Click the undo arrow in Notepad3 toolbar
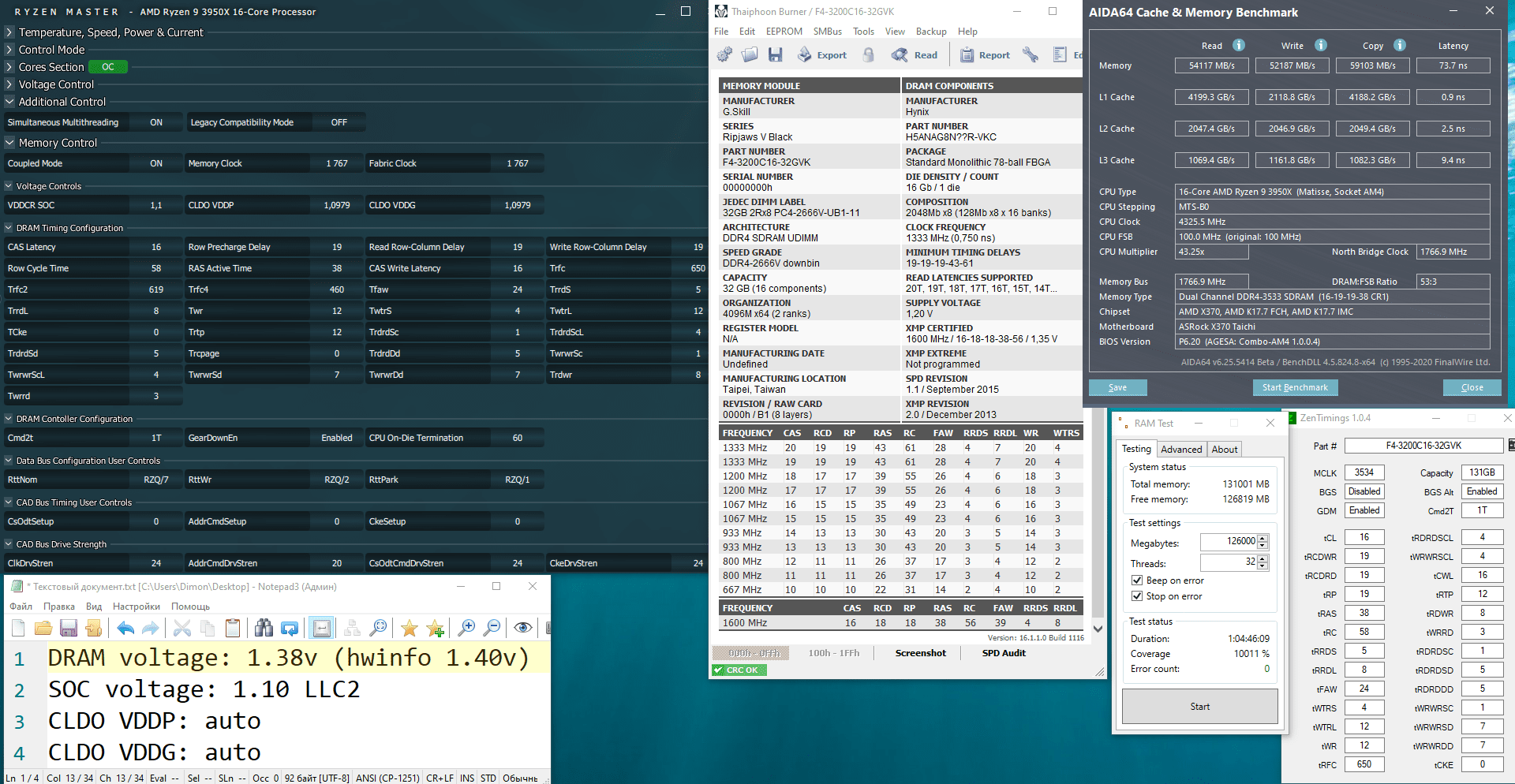1515x784 pixels. coord(125,628)
